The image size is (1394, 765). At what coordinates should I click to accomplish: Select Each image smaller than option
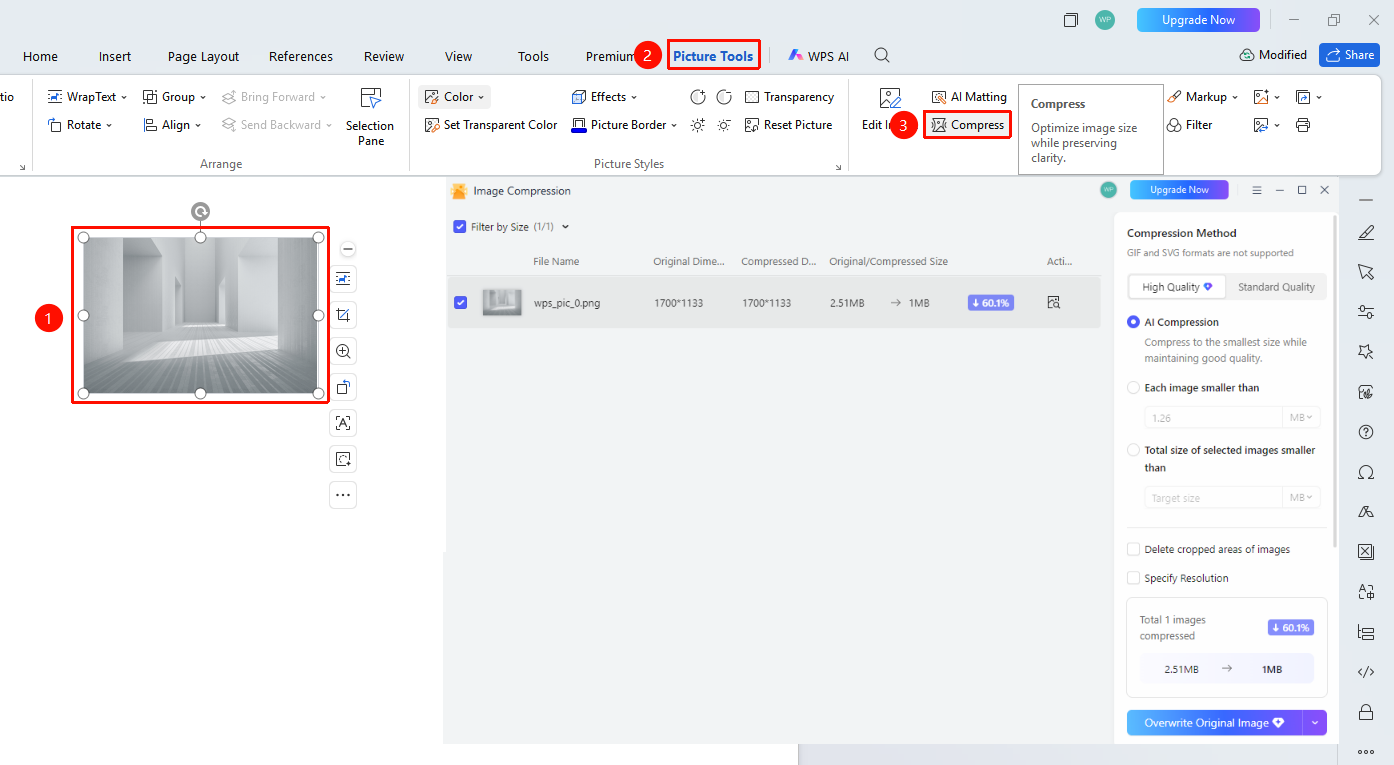(x=1133, y=388)
